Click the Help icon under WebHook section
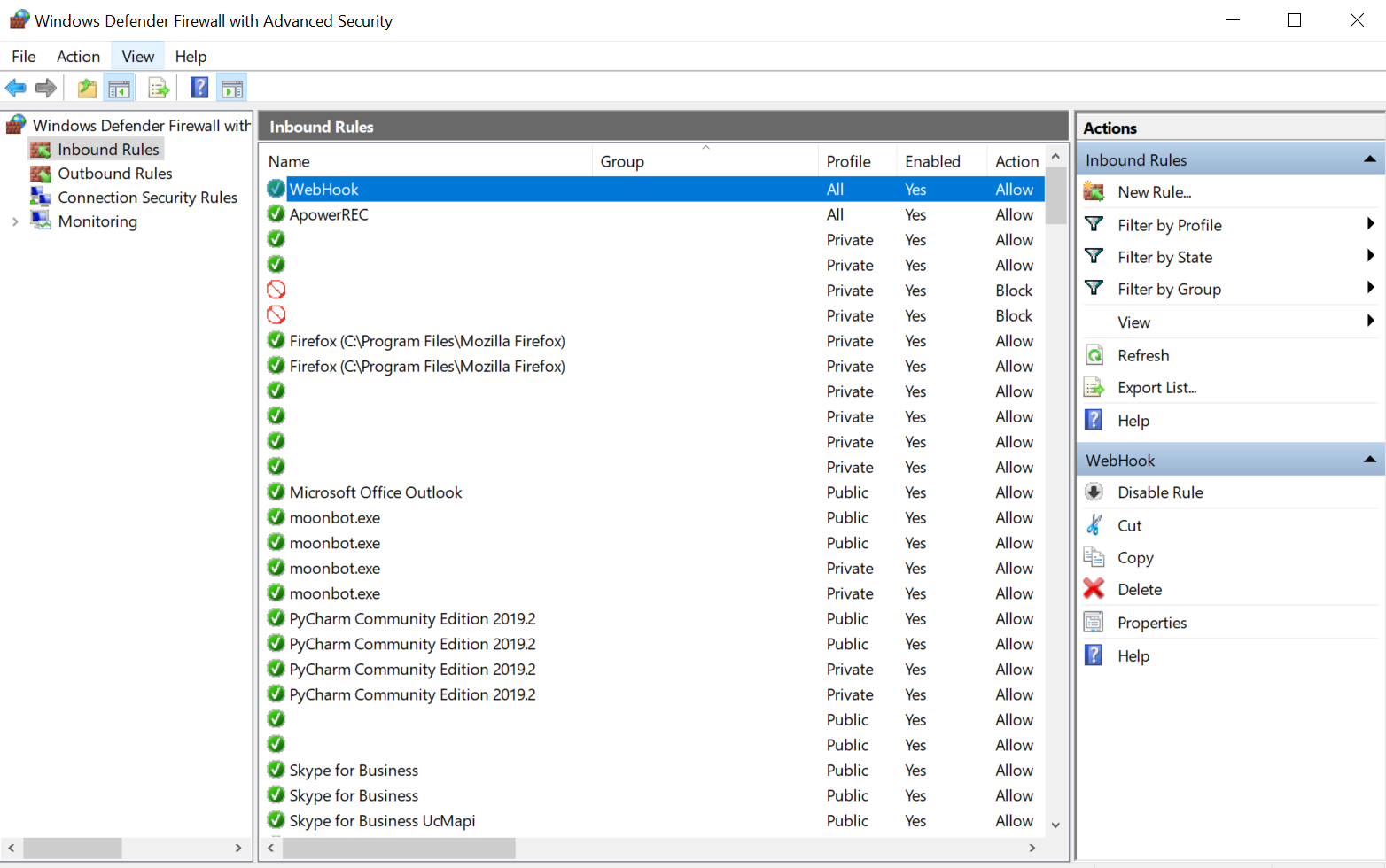This screenshot has height=868, width=1386. point(1094,655)
